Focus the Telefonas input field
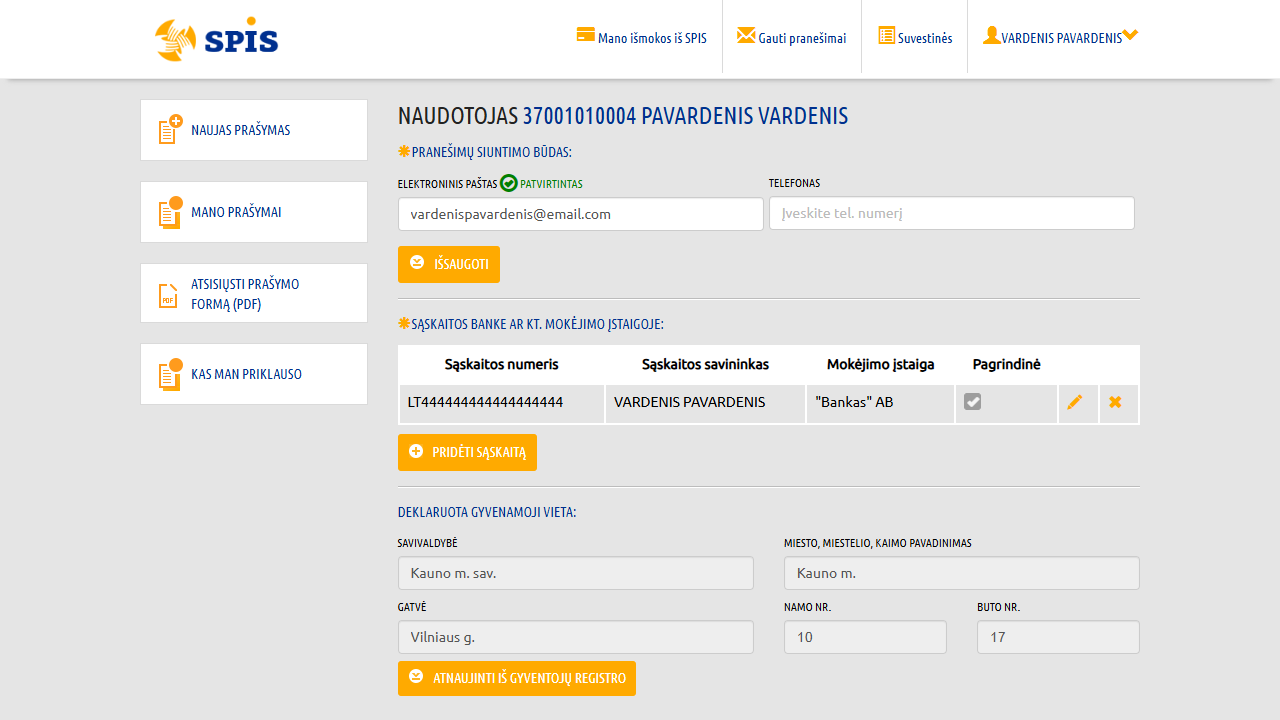The width and height of the screenshot is (1280, 720). pos(952,213)
